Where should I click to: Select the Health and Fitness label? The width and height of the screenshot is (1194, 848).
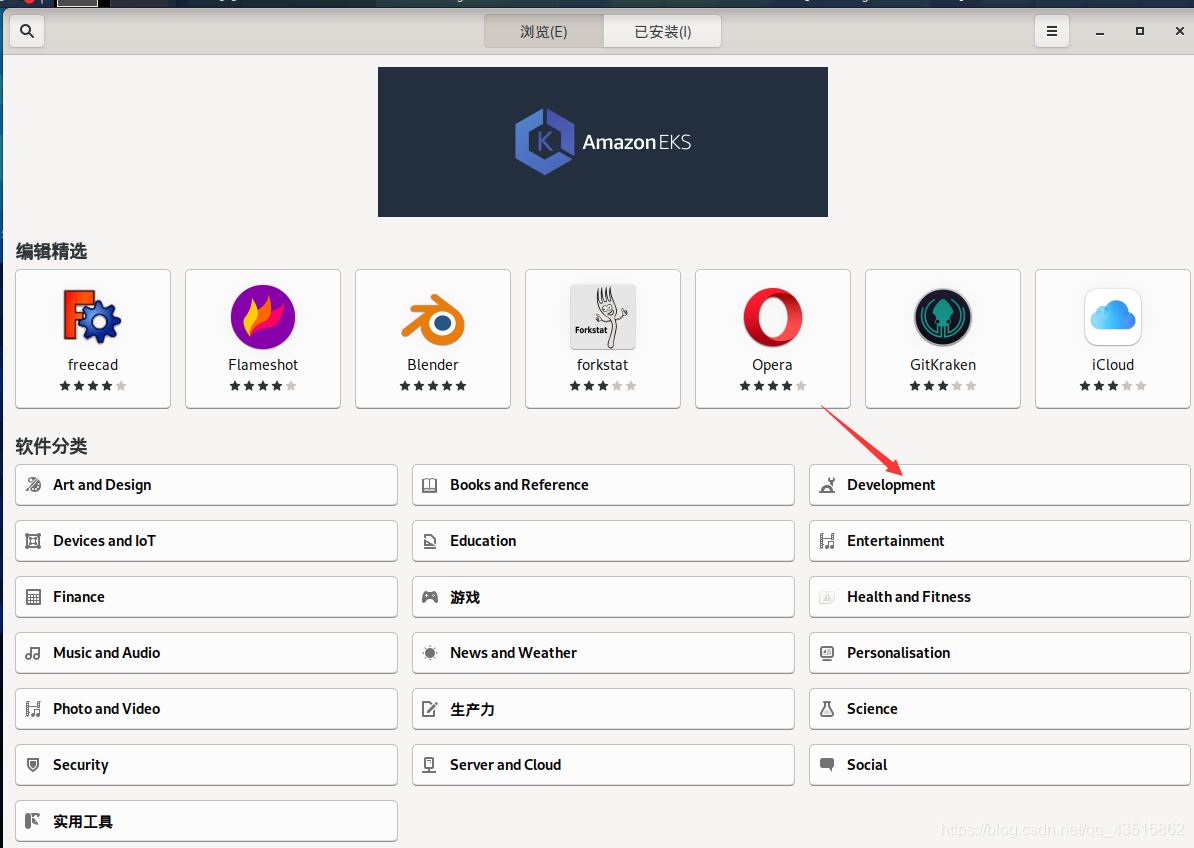908,597
